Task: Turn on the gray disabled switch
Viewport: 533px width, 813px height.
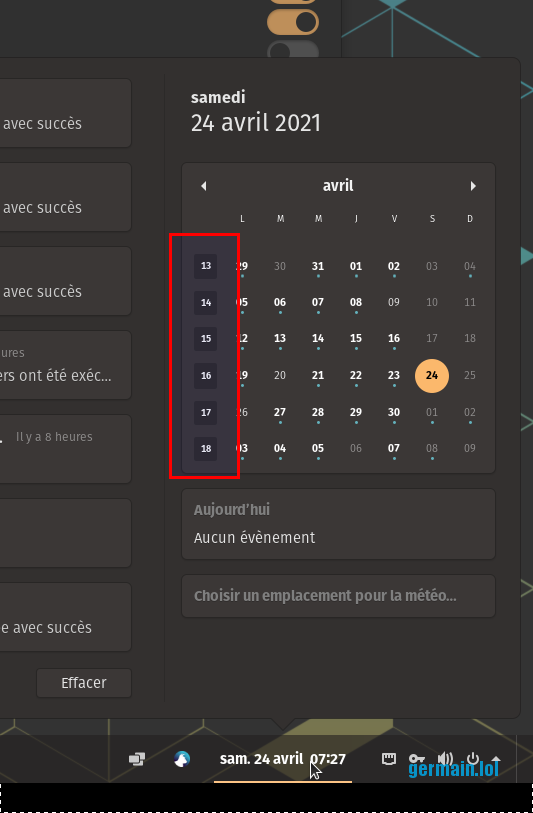Action: [293, 50]
